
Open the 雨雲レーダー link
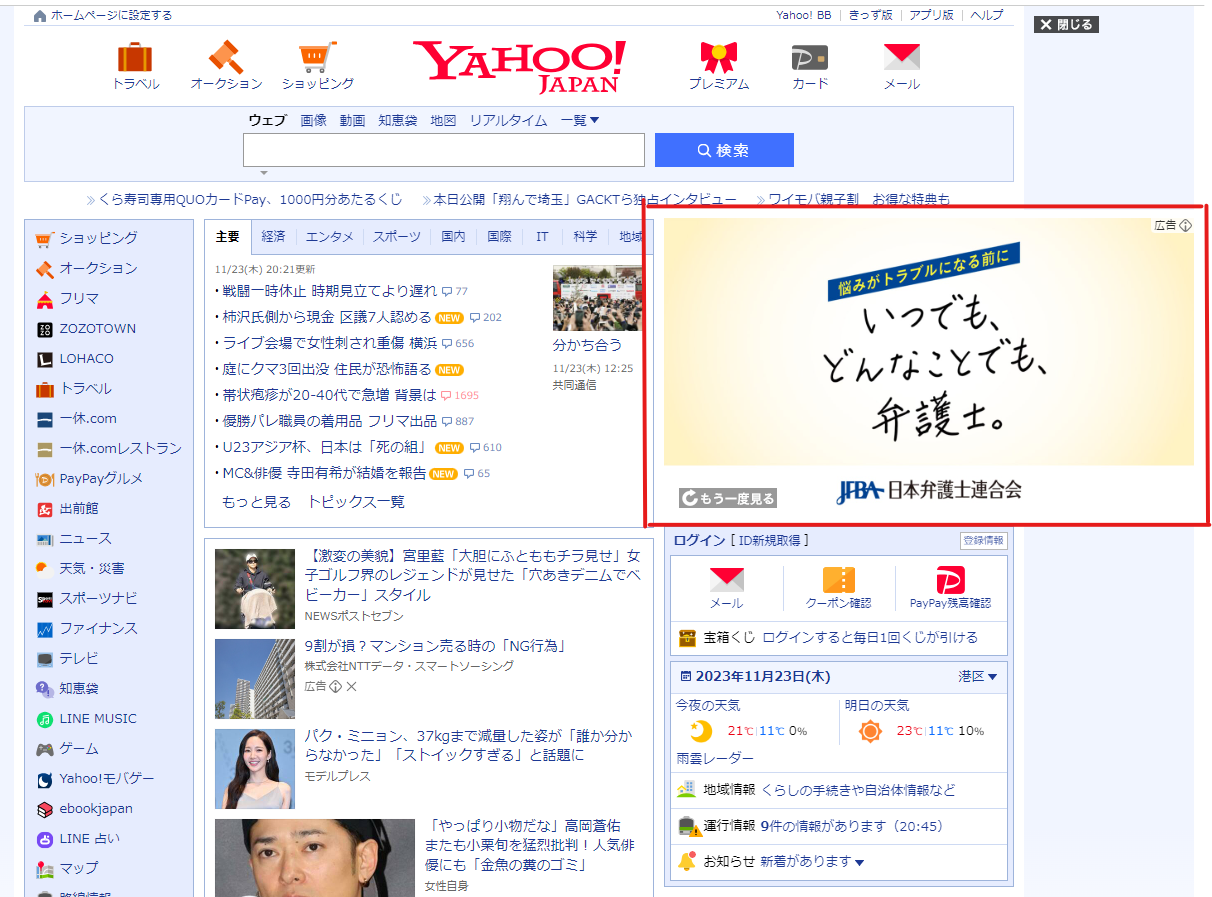click(x=714, y=759)
